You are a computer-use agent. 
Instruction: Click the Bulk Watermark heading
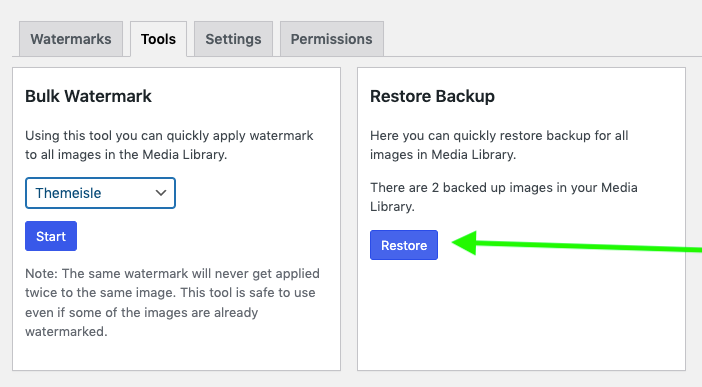pos(88,96)
